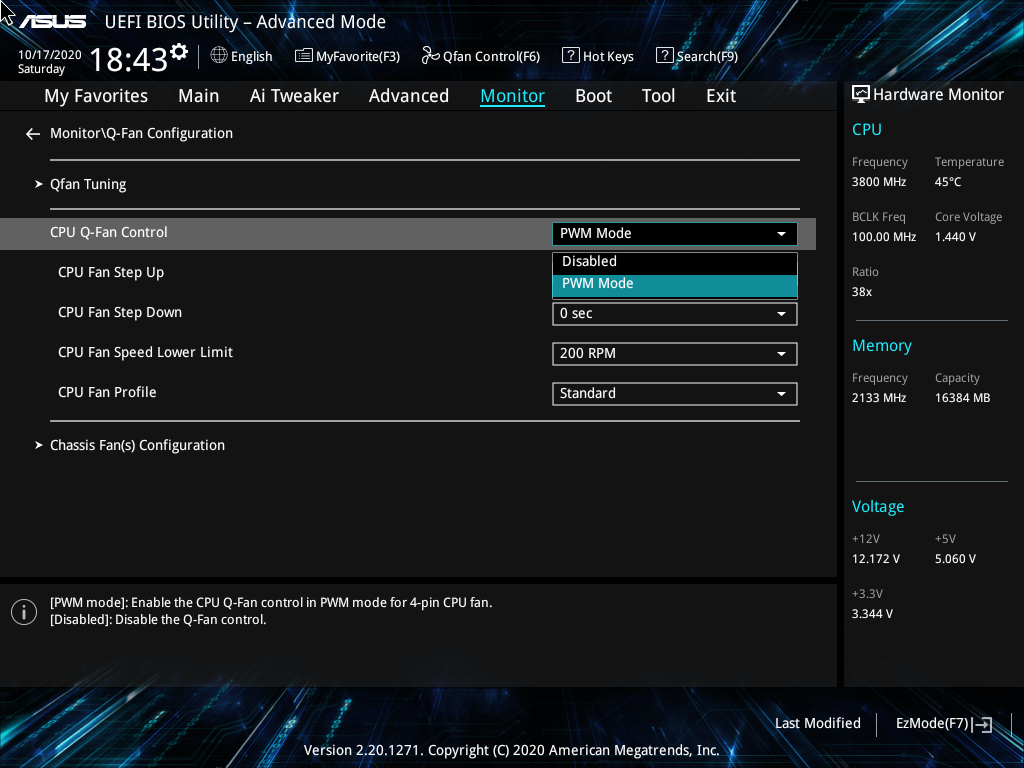
Task: Click the ASUS logo
Action: click(x=52, y=22)
